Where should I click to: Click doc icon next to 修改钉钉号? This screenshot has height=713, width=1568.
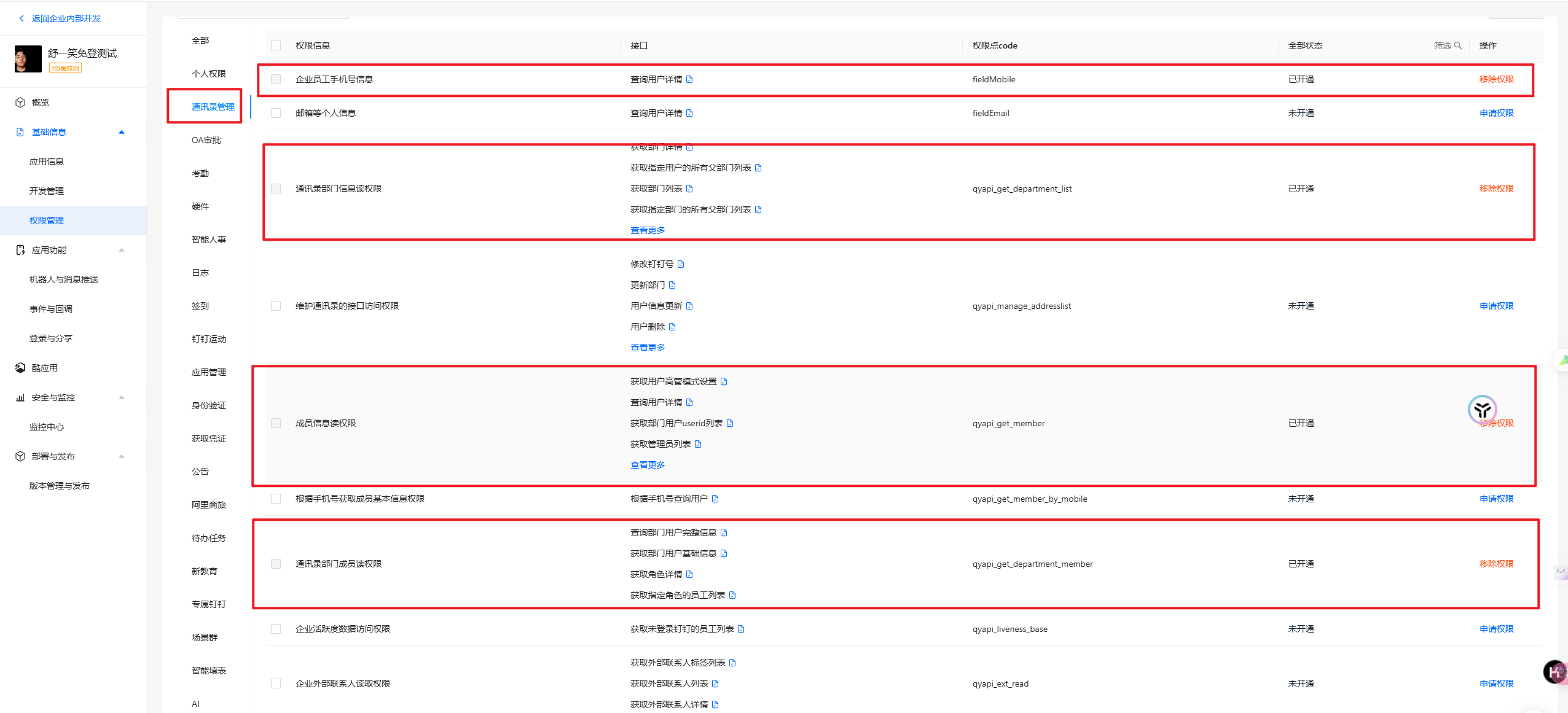pyautogui.click(x=681, y=264)
